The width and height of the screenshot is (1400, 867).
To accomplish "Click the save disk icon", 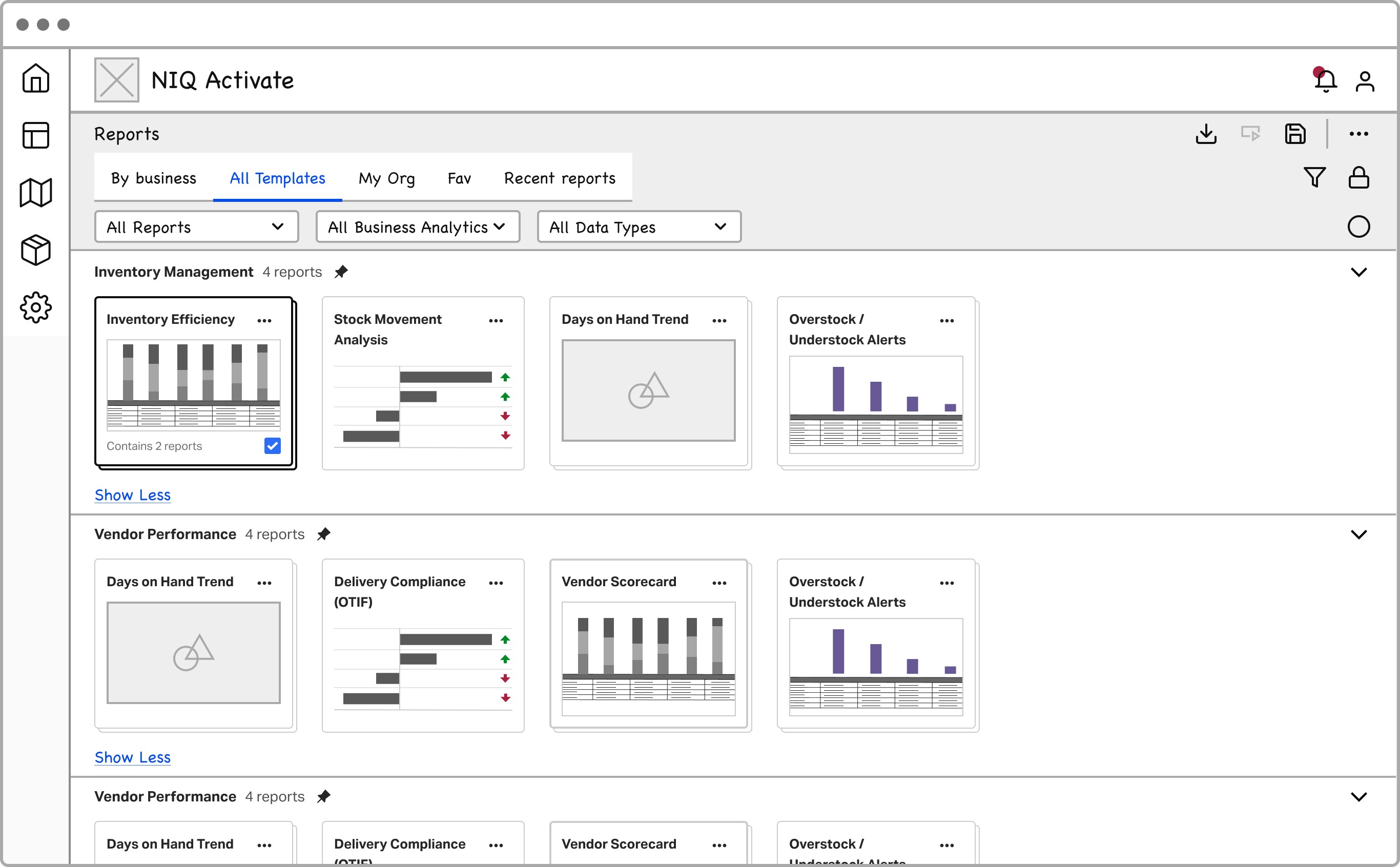I will coord(1294,134).
